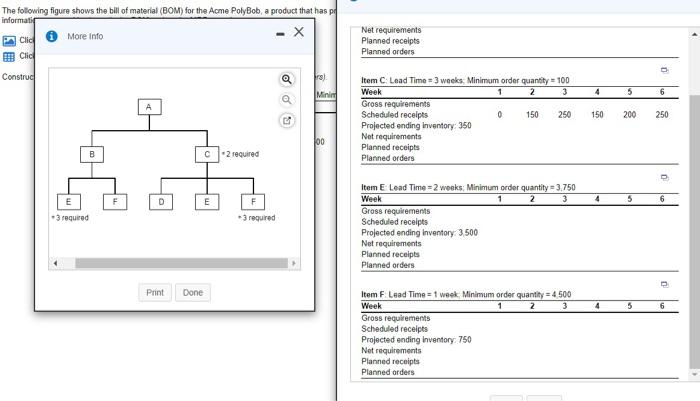Click 'Projected ending inventory: 350' in Item C
The height and width of the screenshot is (401, 700).
pos(417,125)
